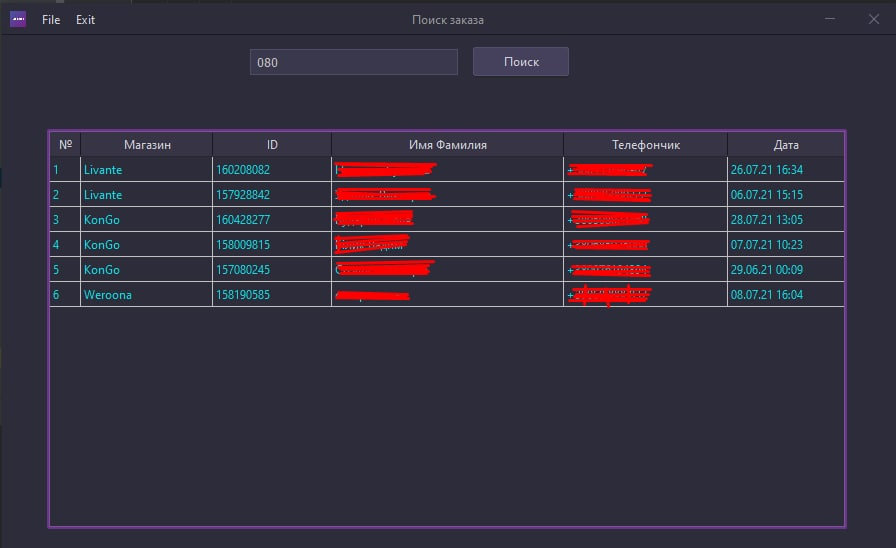This screenshot has width=896, height=548.
Task: Open the File menu
Action: click(51, 19)
